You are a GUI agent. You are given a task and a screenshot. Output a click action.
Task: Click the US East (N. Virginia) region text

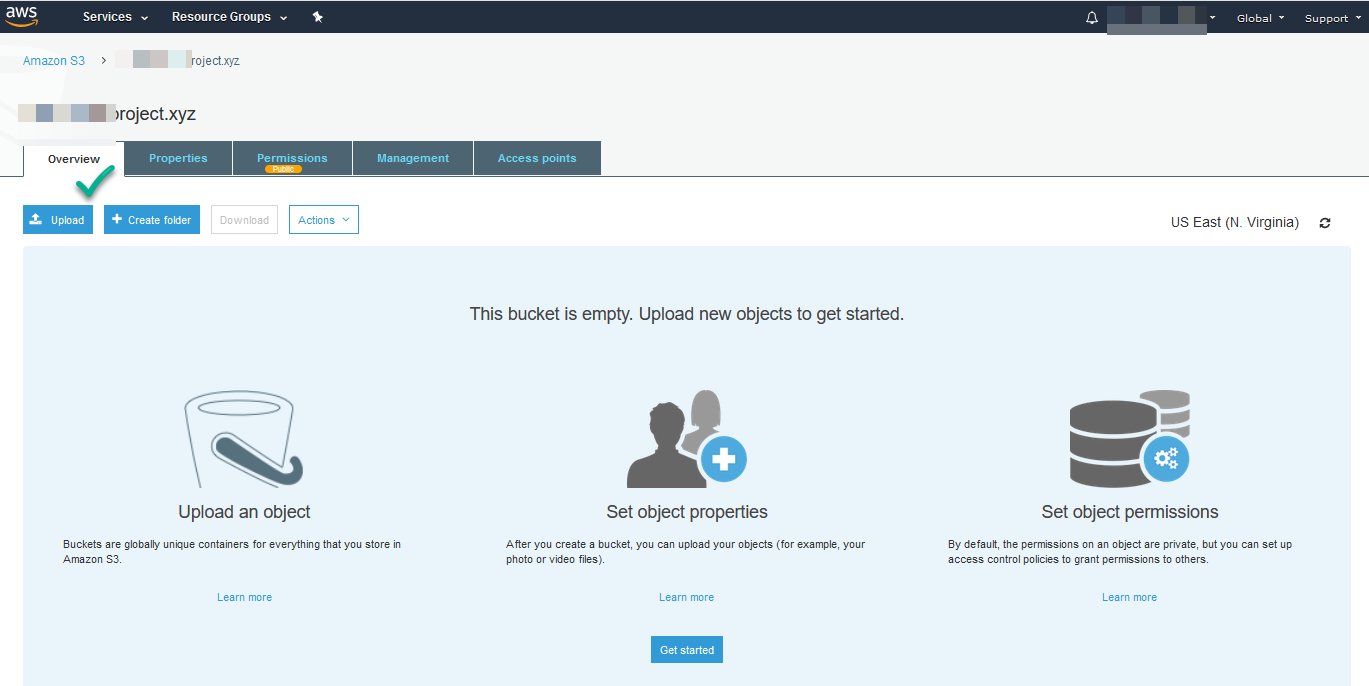point(1235,222)
